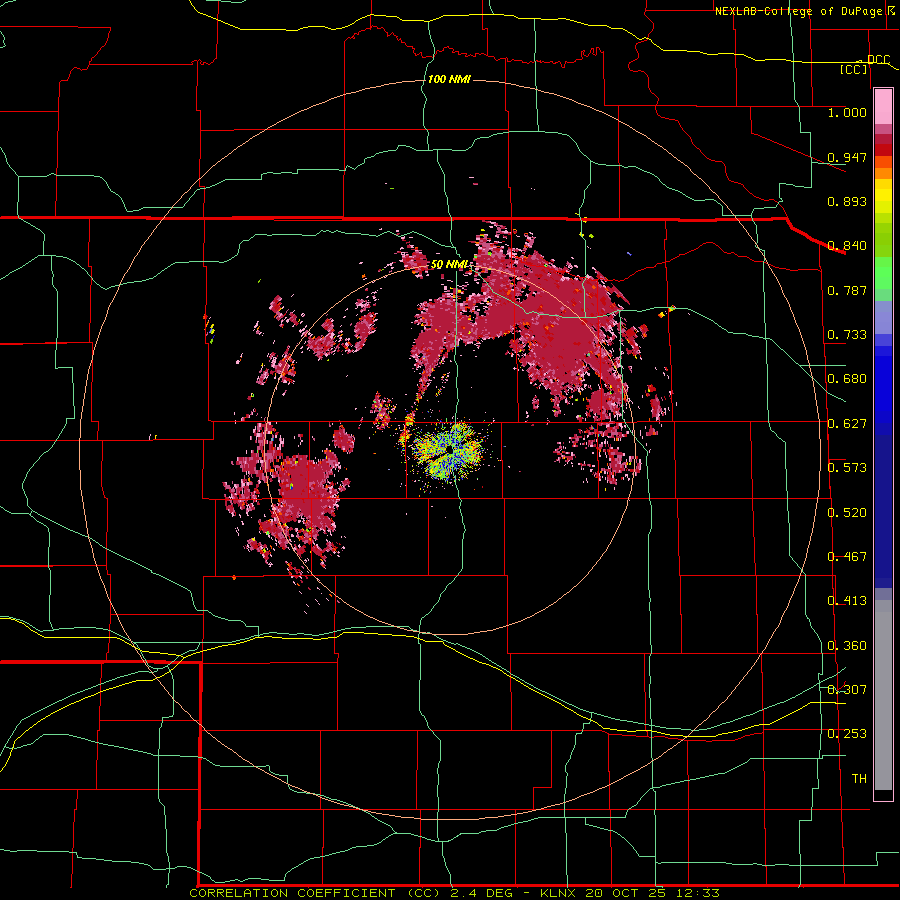
Task: Click the 0.947 scale value
Action: pyautogui.click(x=847, y=157)
